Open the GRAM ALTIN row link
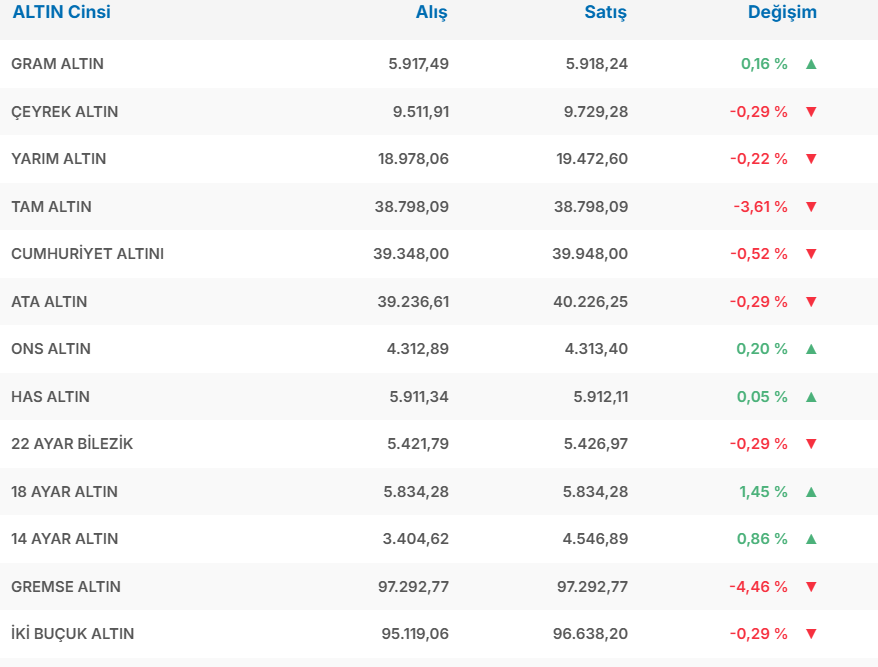Screen dimensions: 878x667 point(57,64)
